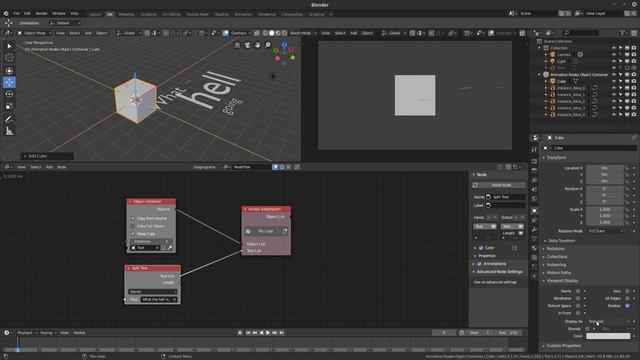Pick the Measure ruler tool
640x360 pixels.
point(9,131)
